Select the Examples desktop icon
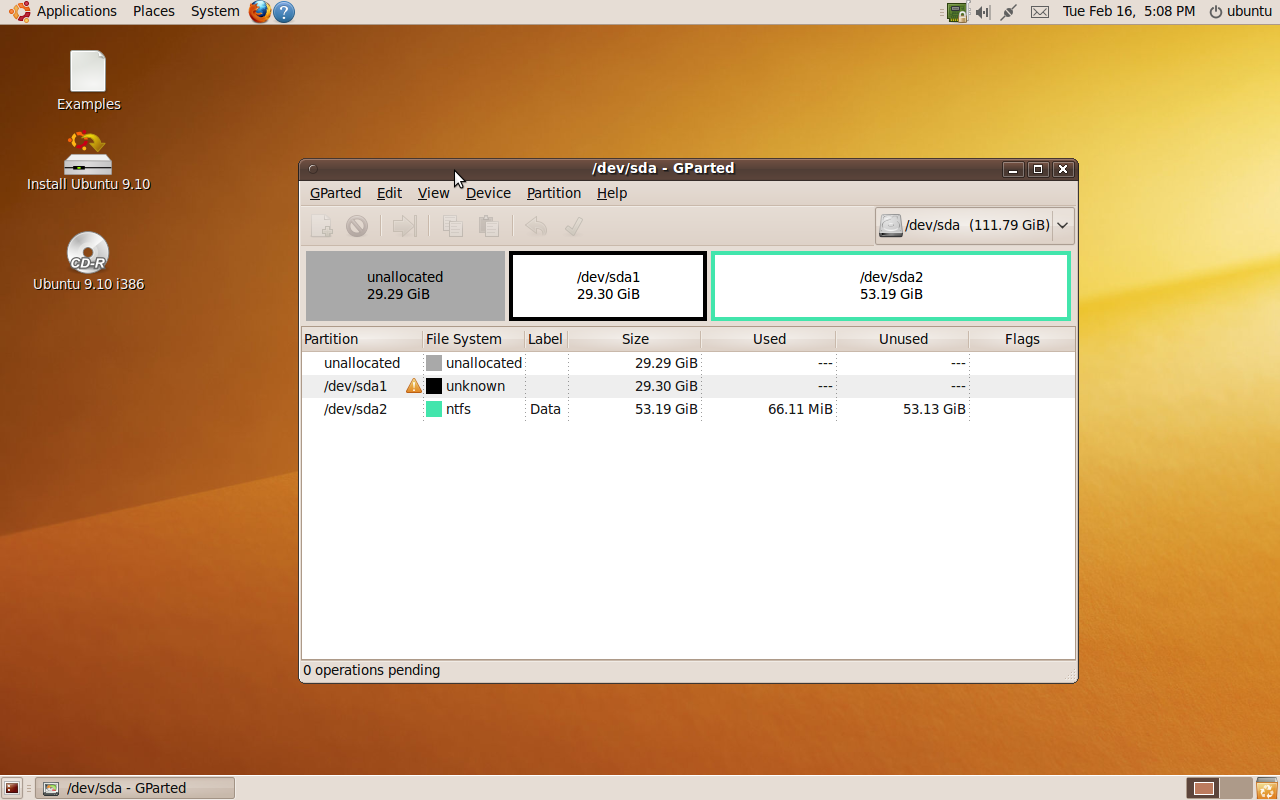1280x800 pixels. click(x=88, y=81)
